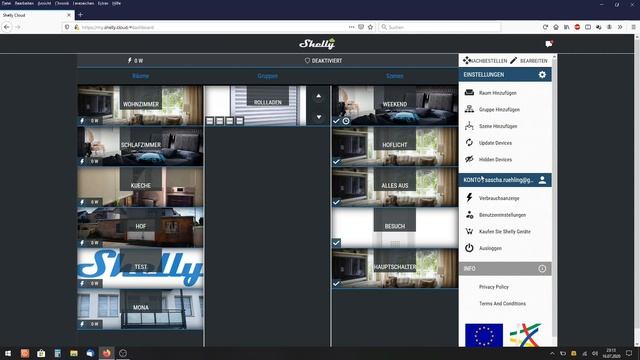Switch to the Szenen tab
The height and width of the screenshot is (360, 640).
395,76
